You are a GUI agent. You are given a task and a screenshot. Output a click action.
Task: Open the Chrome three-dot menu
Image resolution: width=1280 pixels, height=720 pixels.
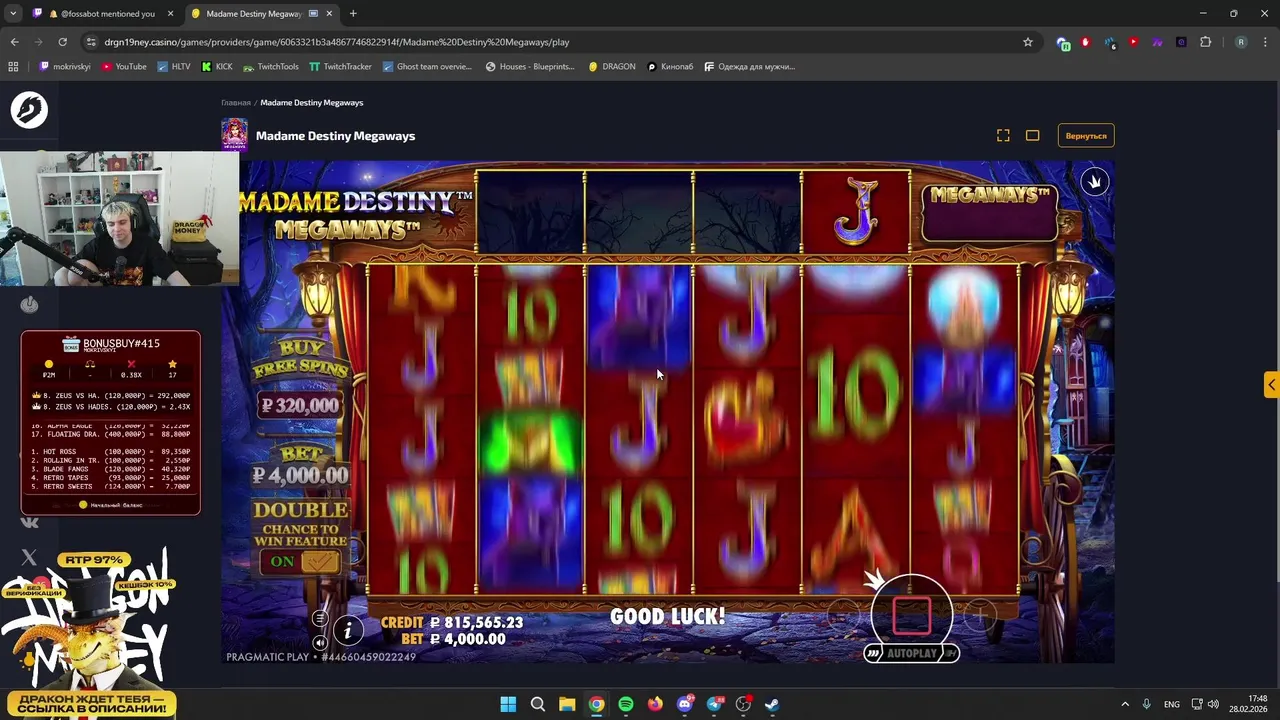[1265, 42]
